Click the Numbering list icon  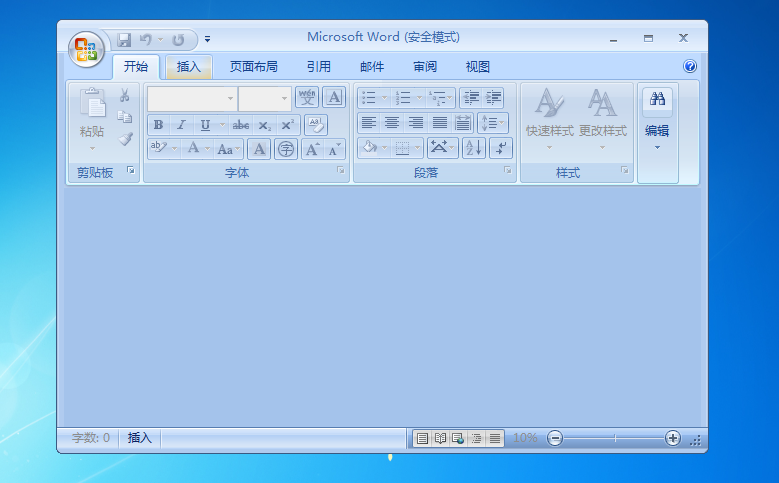tap(403, 98)
